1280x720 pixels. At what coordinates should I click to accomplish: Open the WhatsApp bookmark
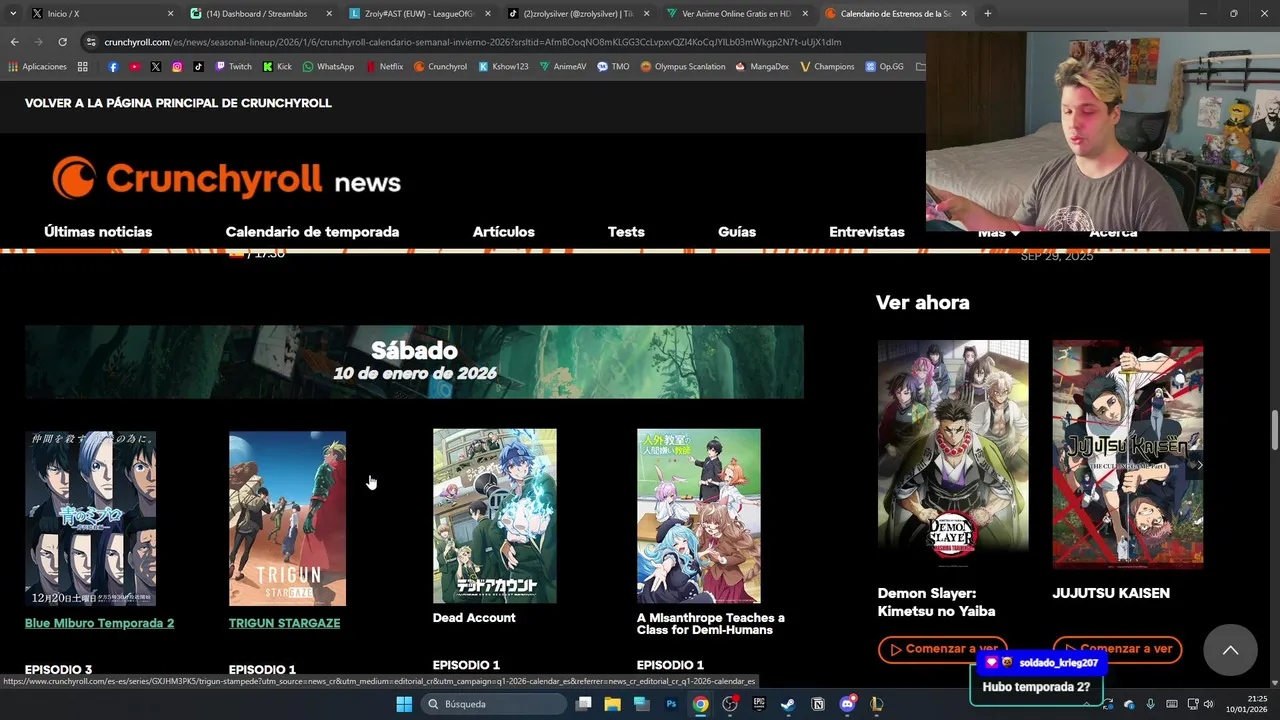click(x=328, y=67)
